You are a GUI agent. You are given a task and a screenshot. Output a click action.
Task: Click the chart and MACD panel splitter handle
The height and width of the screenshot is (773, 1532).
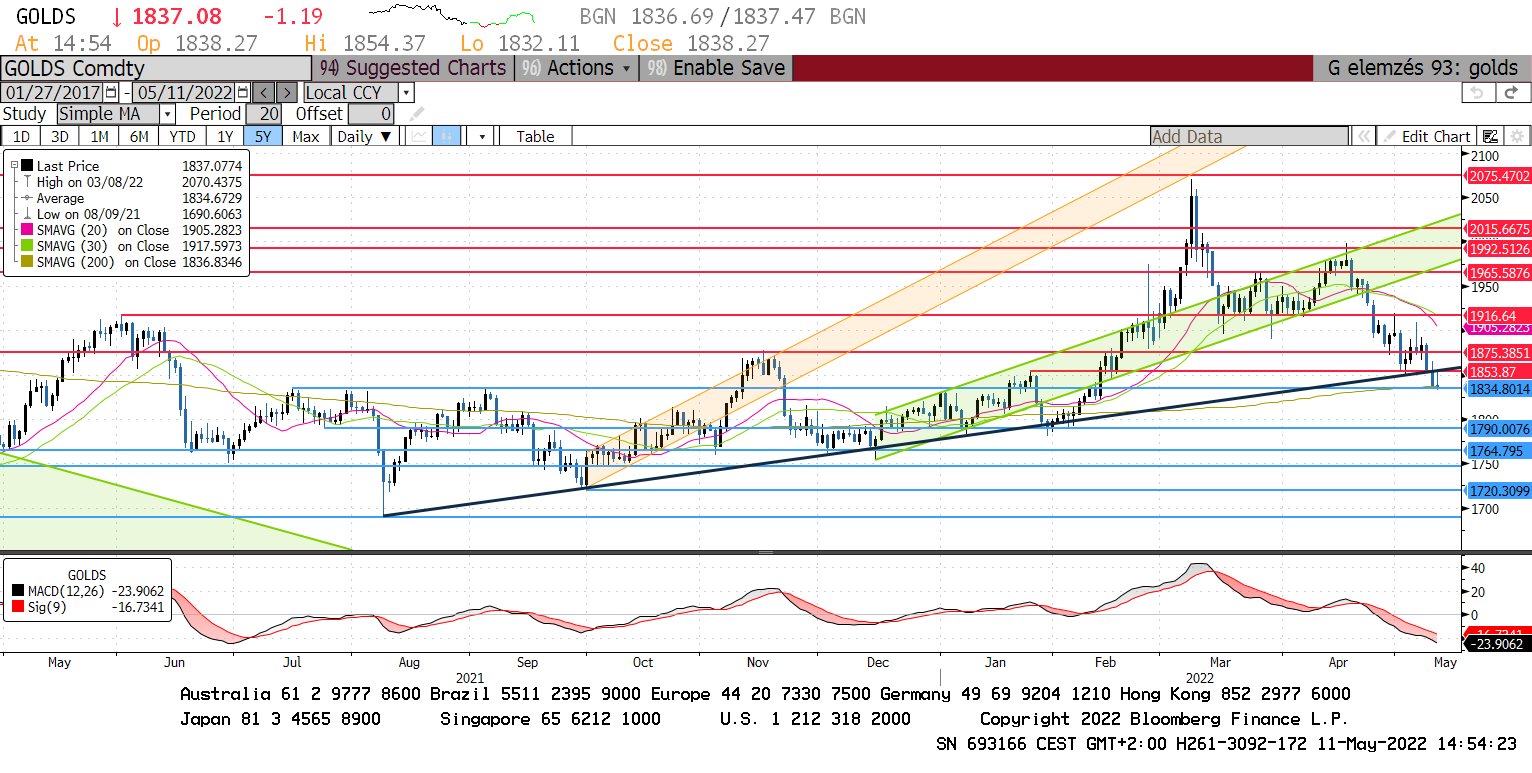(765, 552)
